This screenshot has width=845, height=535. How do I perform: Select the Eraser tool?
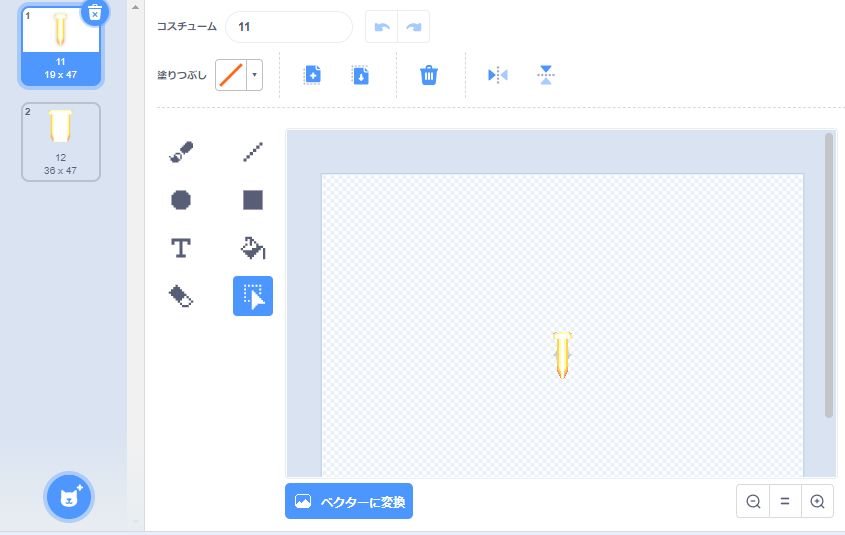tap(181, 296)
